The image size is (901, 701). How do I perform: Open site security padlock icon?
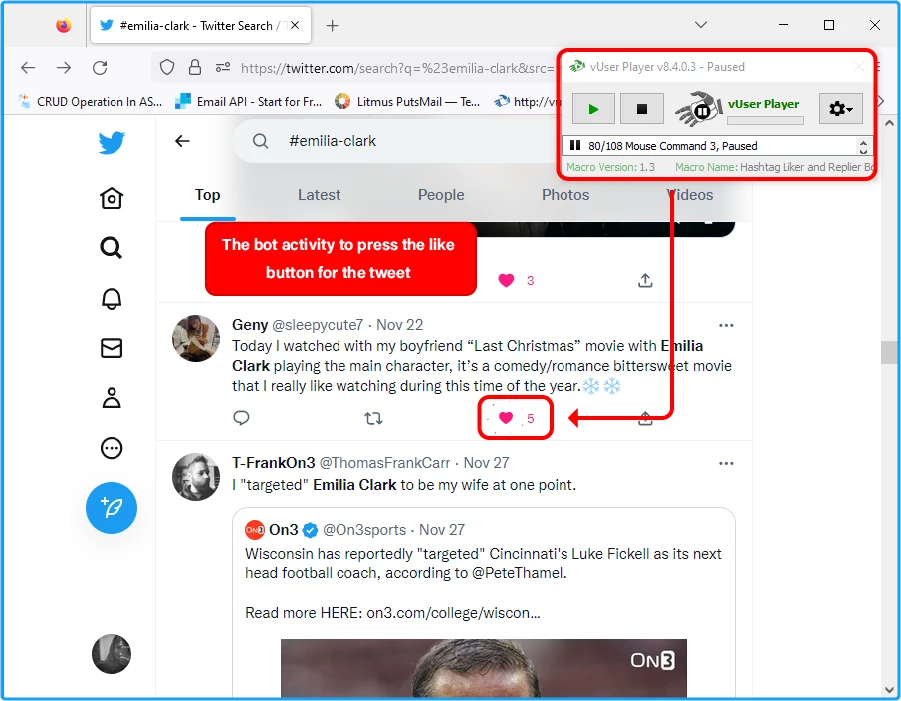point(195,68)
